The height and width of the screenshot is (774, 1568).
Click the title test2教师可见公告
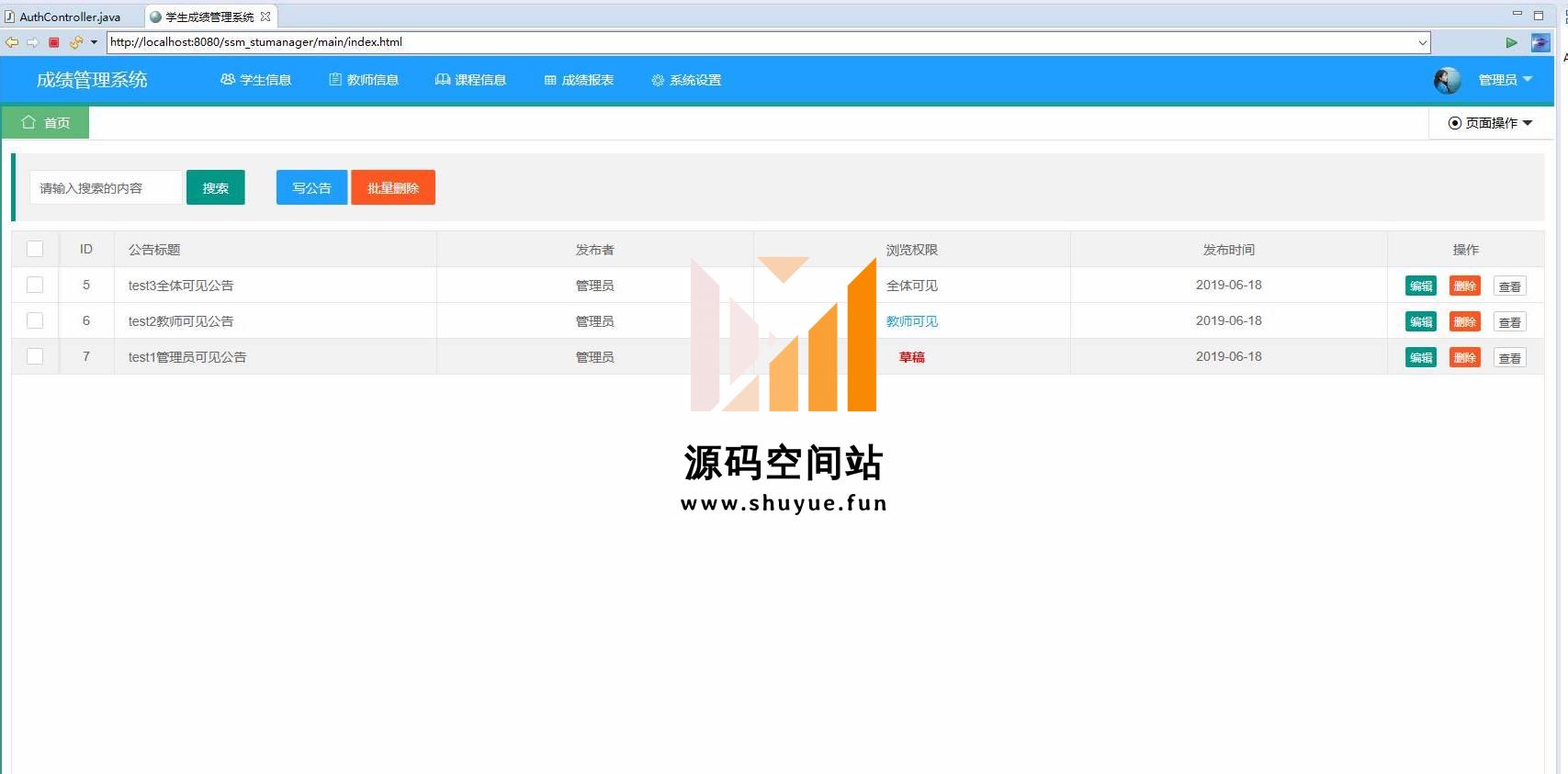181,321
